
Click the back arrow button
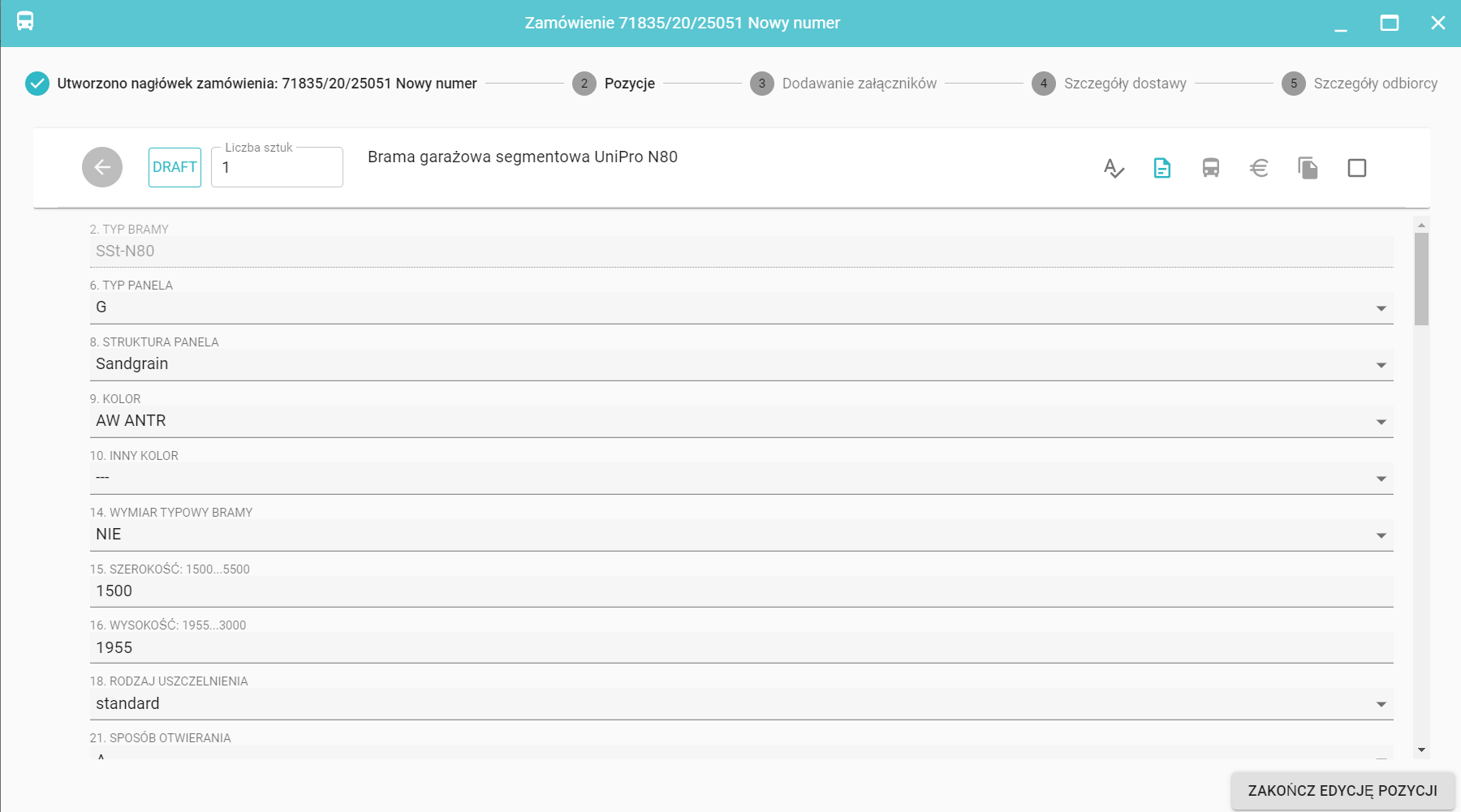tap(102, 167)
